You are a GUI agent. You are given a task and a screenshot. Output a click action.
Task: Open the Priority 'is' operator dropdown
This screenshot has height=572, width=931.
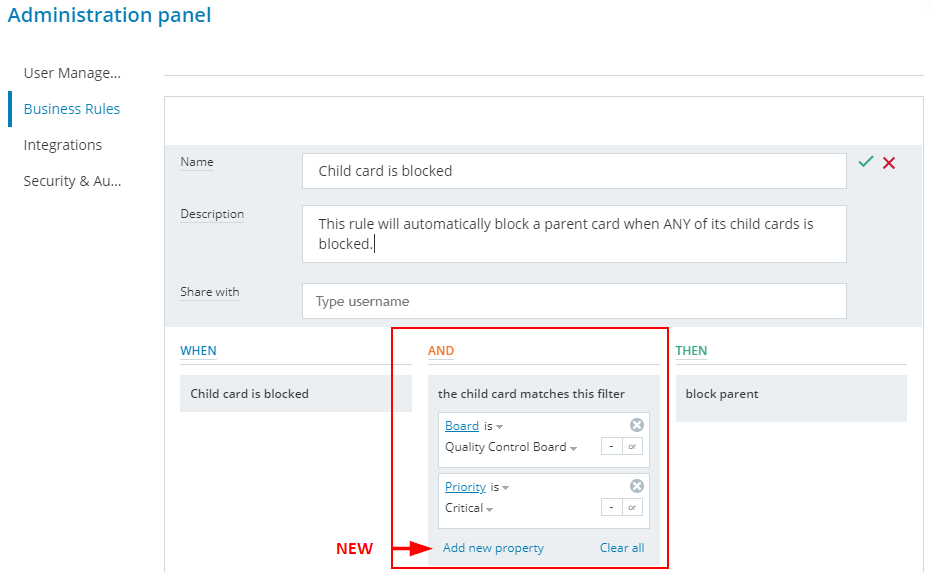pos(500,487)
